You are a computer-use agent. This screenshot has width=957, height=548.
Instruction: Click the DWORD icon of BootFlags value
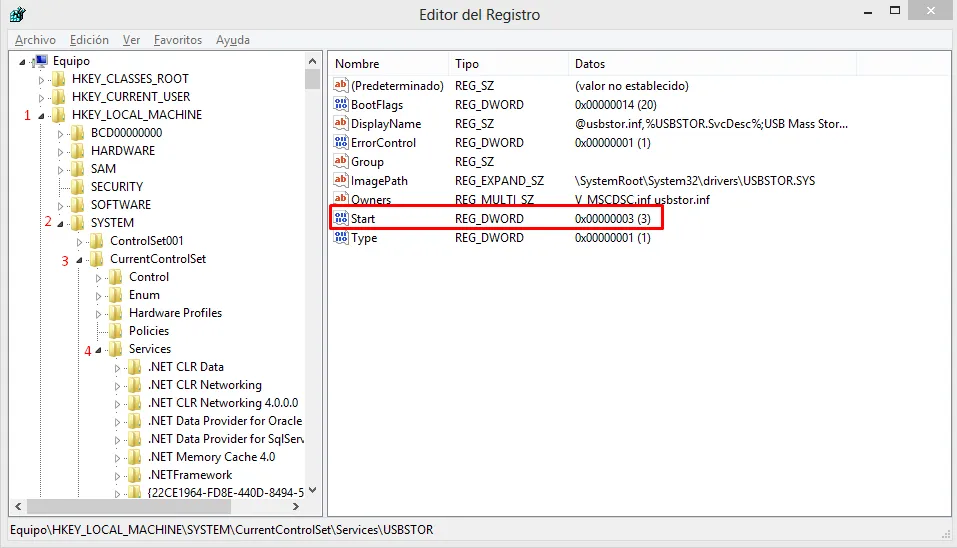[341, 104]
